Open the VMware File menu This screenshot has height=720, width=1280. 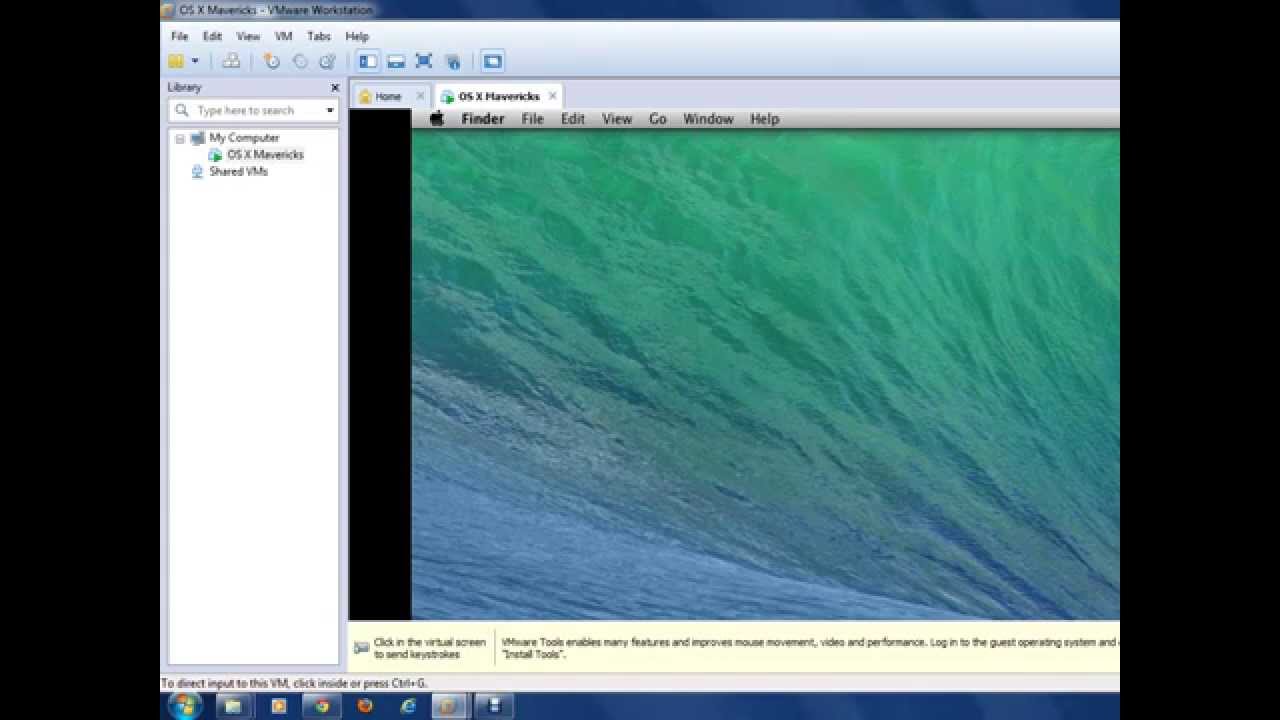180,36
